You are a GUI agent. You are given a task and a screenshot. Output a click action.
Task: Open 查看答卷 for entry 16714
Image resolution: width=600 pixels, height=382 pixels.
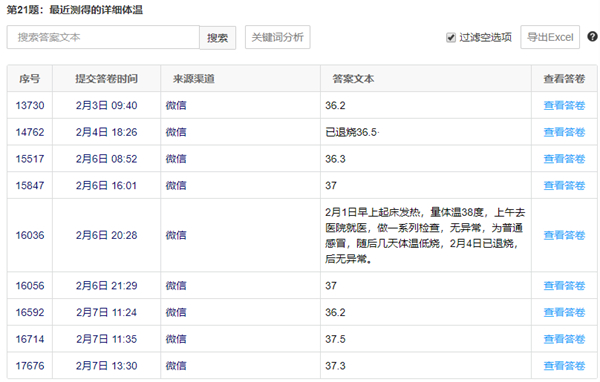564,339
